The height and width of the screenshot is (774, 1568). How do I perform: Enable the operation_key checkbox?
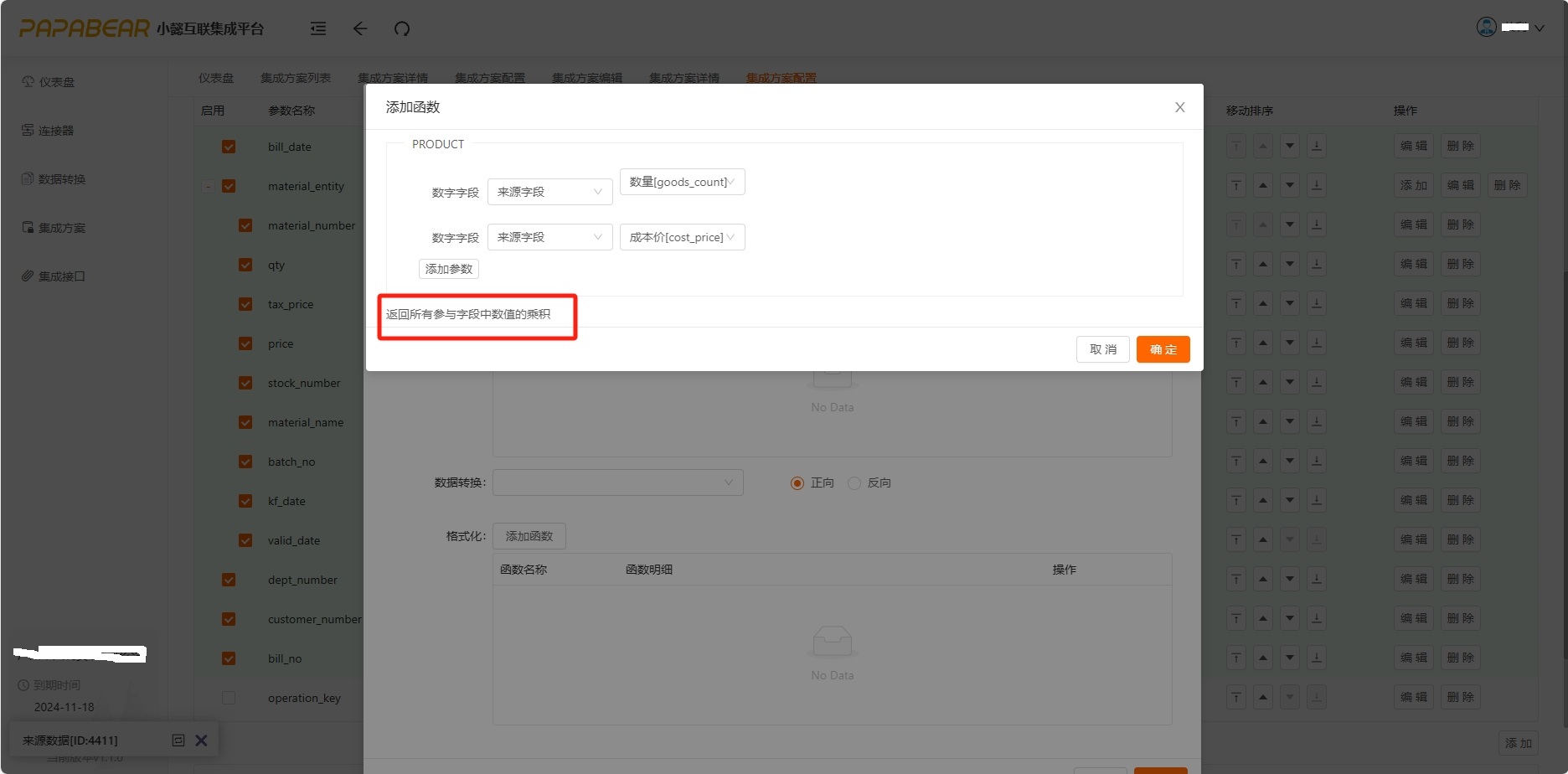point(229,698)
